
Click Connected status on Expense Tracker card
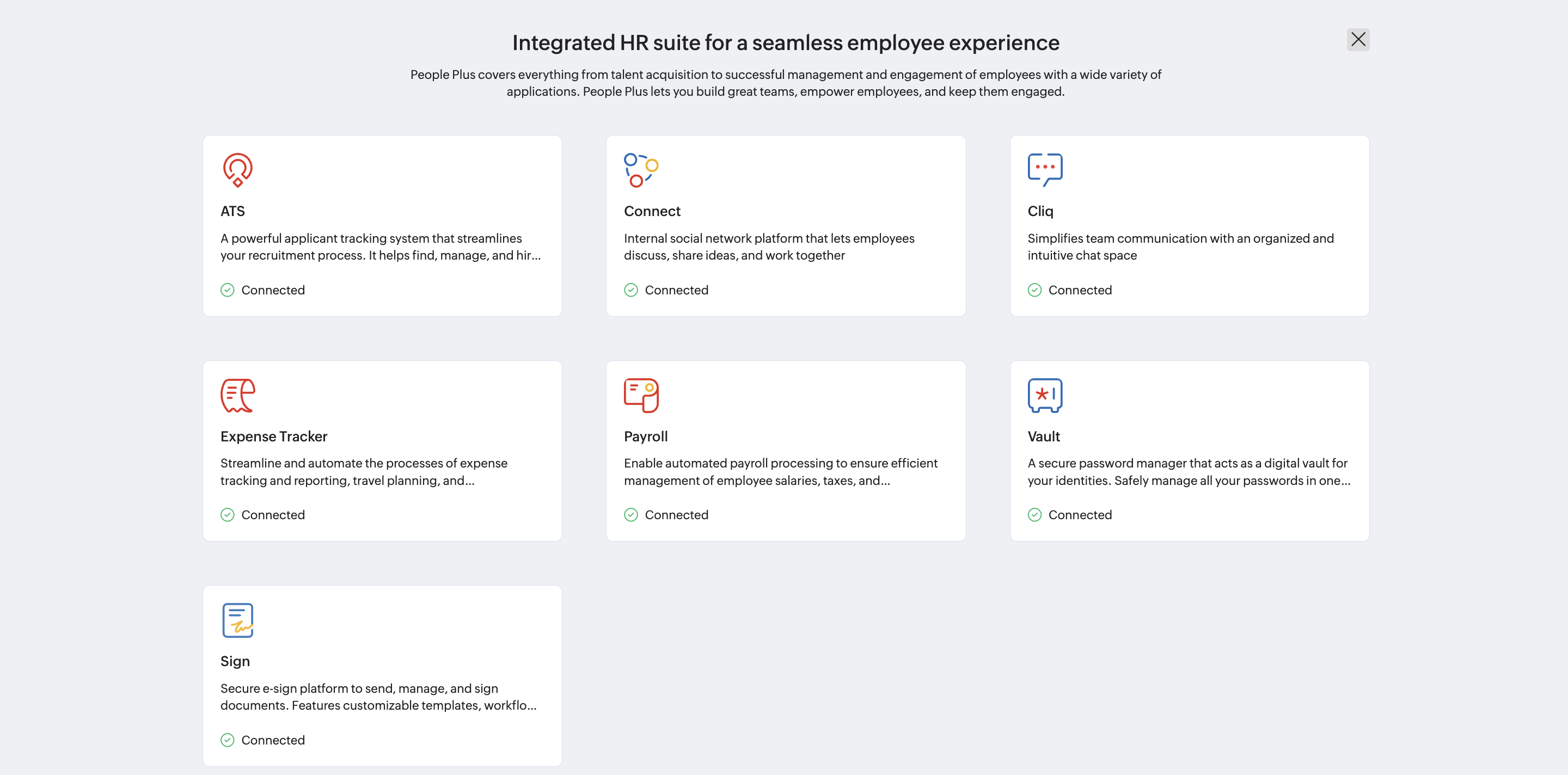[x=273, y=515]
